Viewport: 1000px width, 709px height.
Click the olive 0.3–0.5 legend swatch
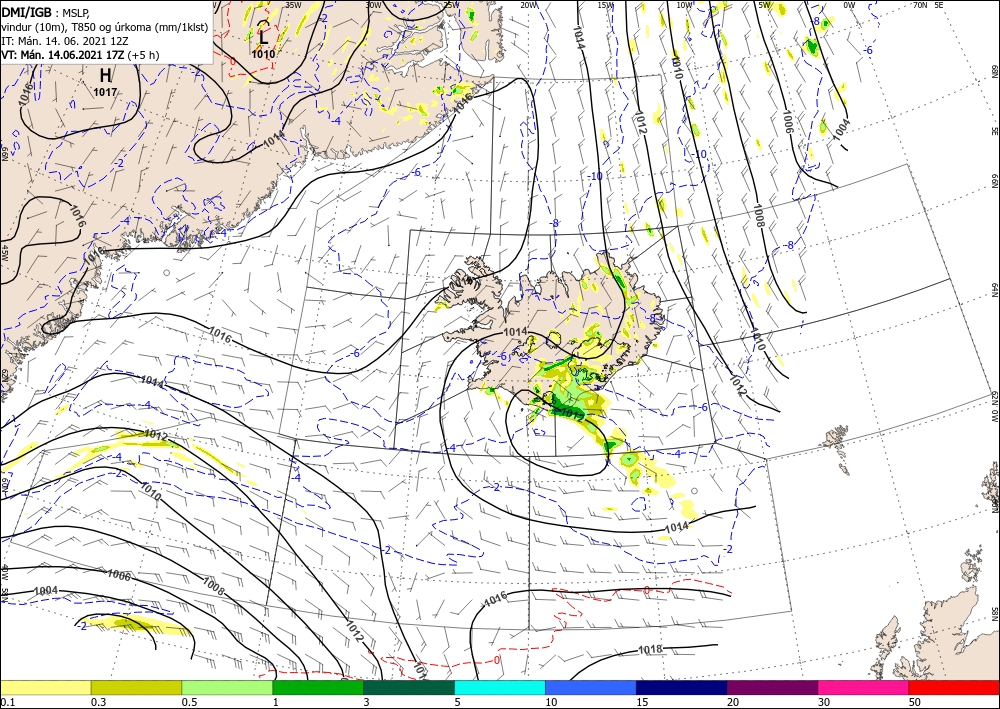136,688
